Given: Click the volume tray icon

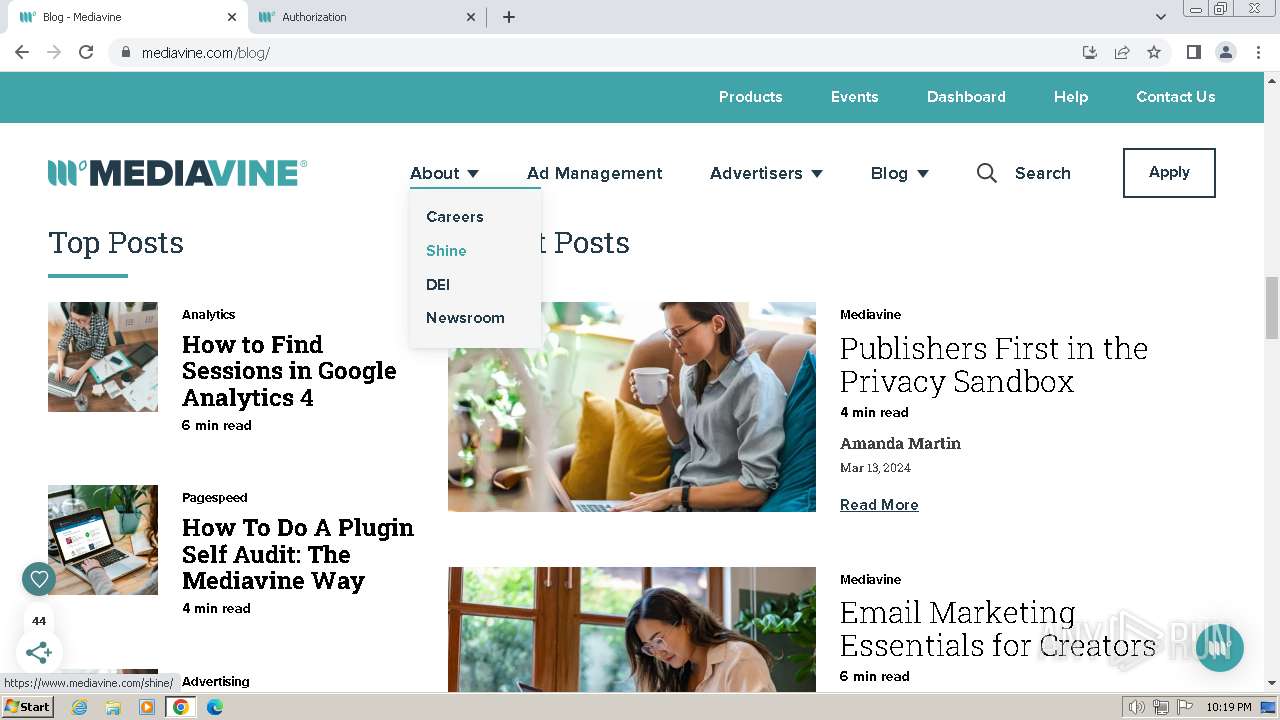Looking at the screenshot, I should pos(1137,707).
